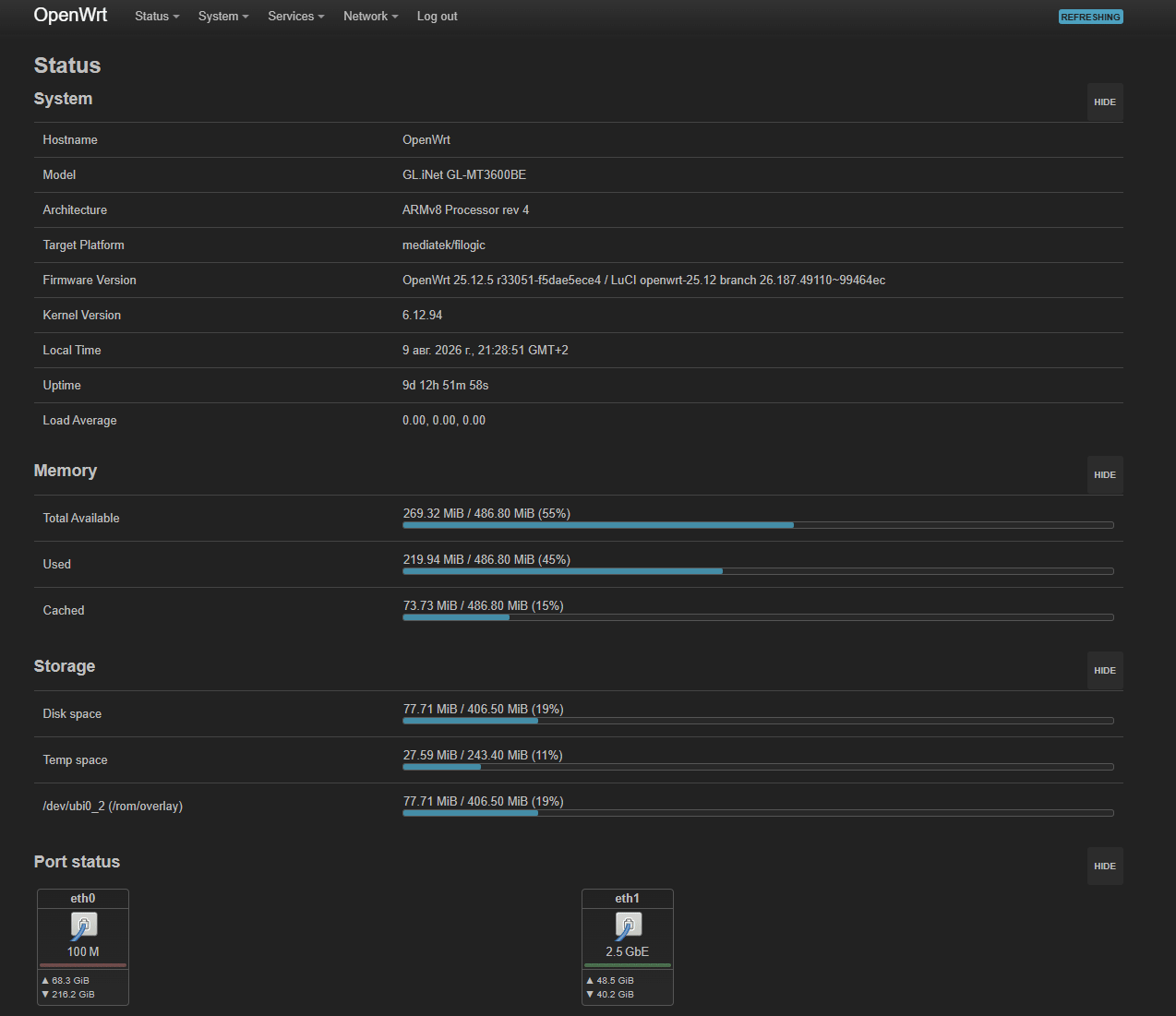Image resolution: width=1176 pixels, height=1016 pixels.
Task: Click the 100 M link speed text
Action: pyautogui.click(x=83, y=952)
